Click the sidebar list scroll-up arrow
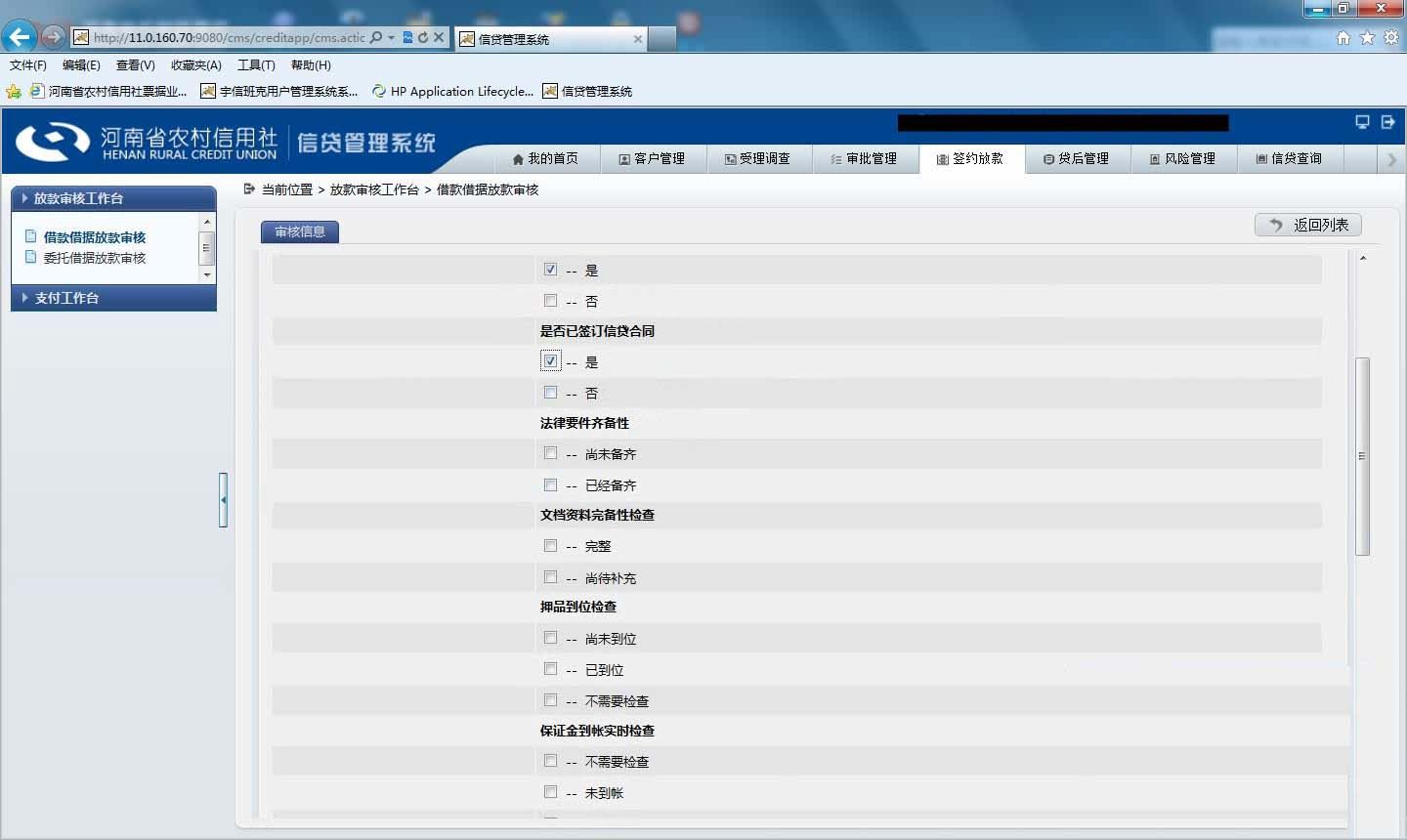This screenshot has width=1407, height=840. pyautogui.click(x=206, y=223)
